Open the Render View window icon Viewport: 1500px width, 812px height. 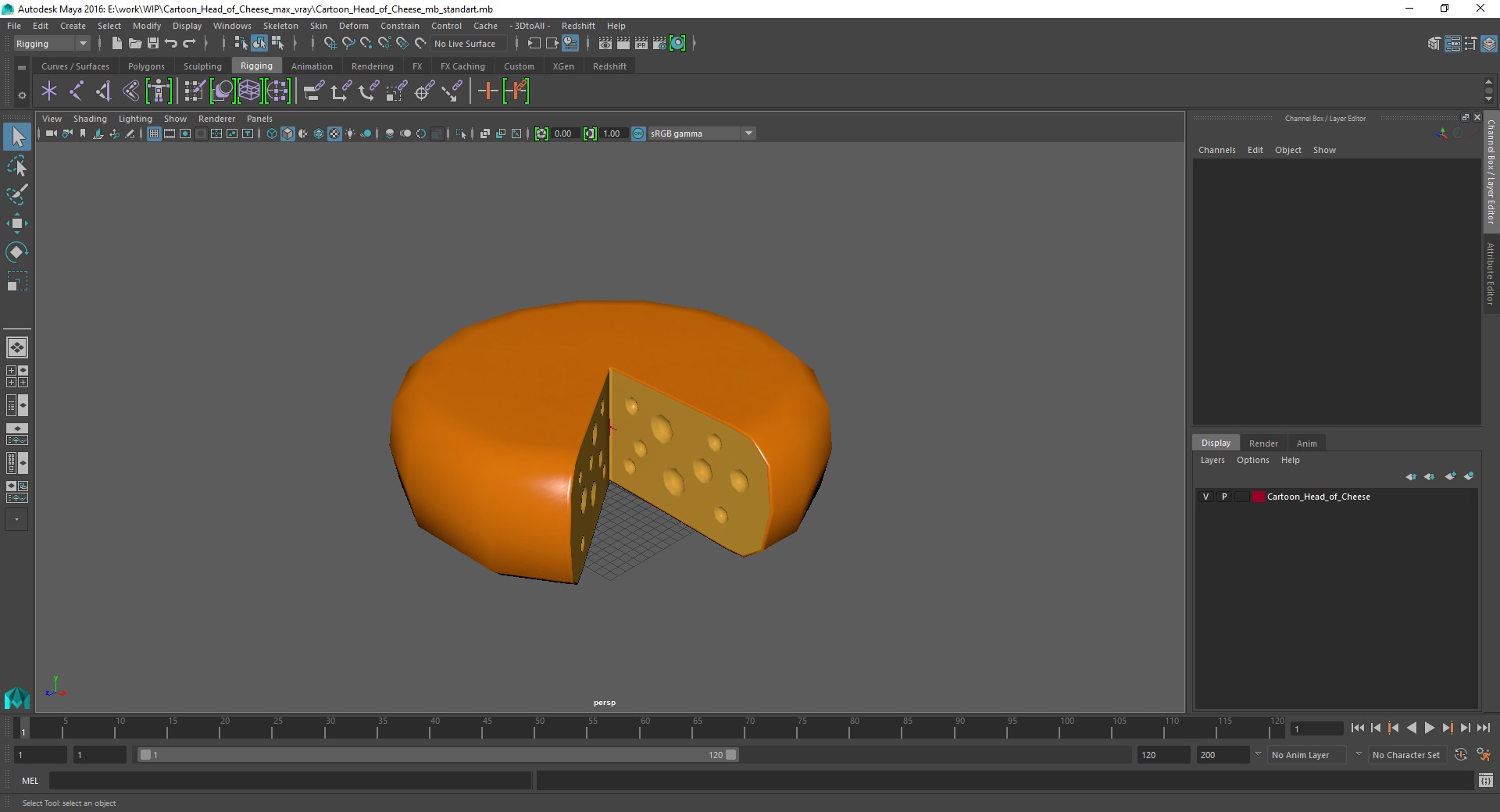605,44
